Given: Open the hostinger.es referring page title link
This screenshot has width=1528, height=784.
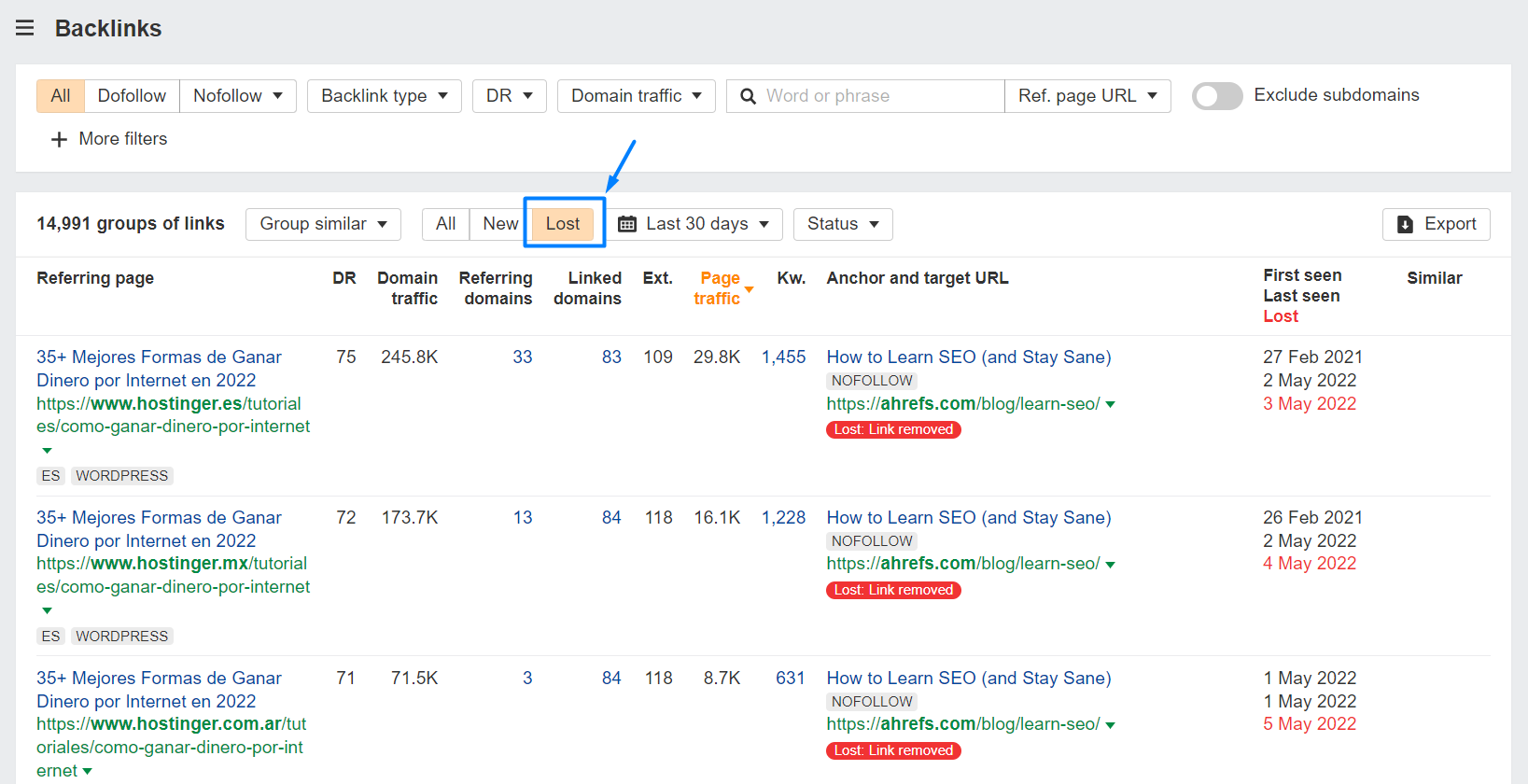Looking at the screenshot, I should 159,369.
